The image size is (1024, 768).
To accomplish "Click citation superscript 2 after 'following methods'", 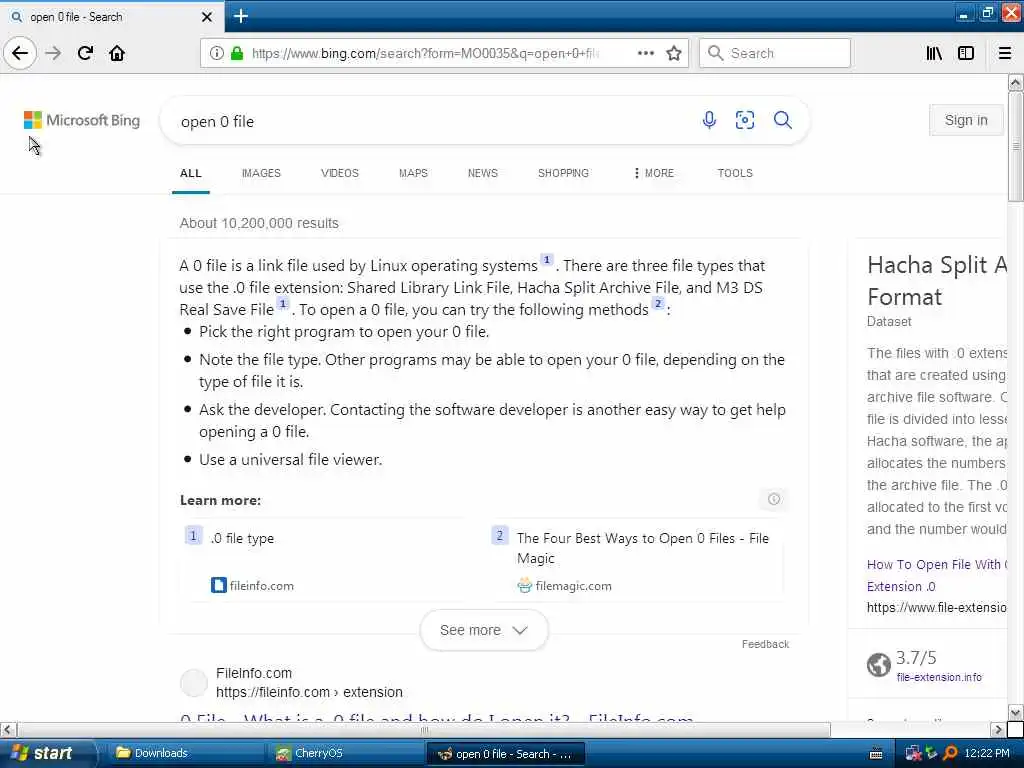I will [658, 304].
